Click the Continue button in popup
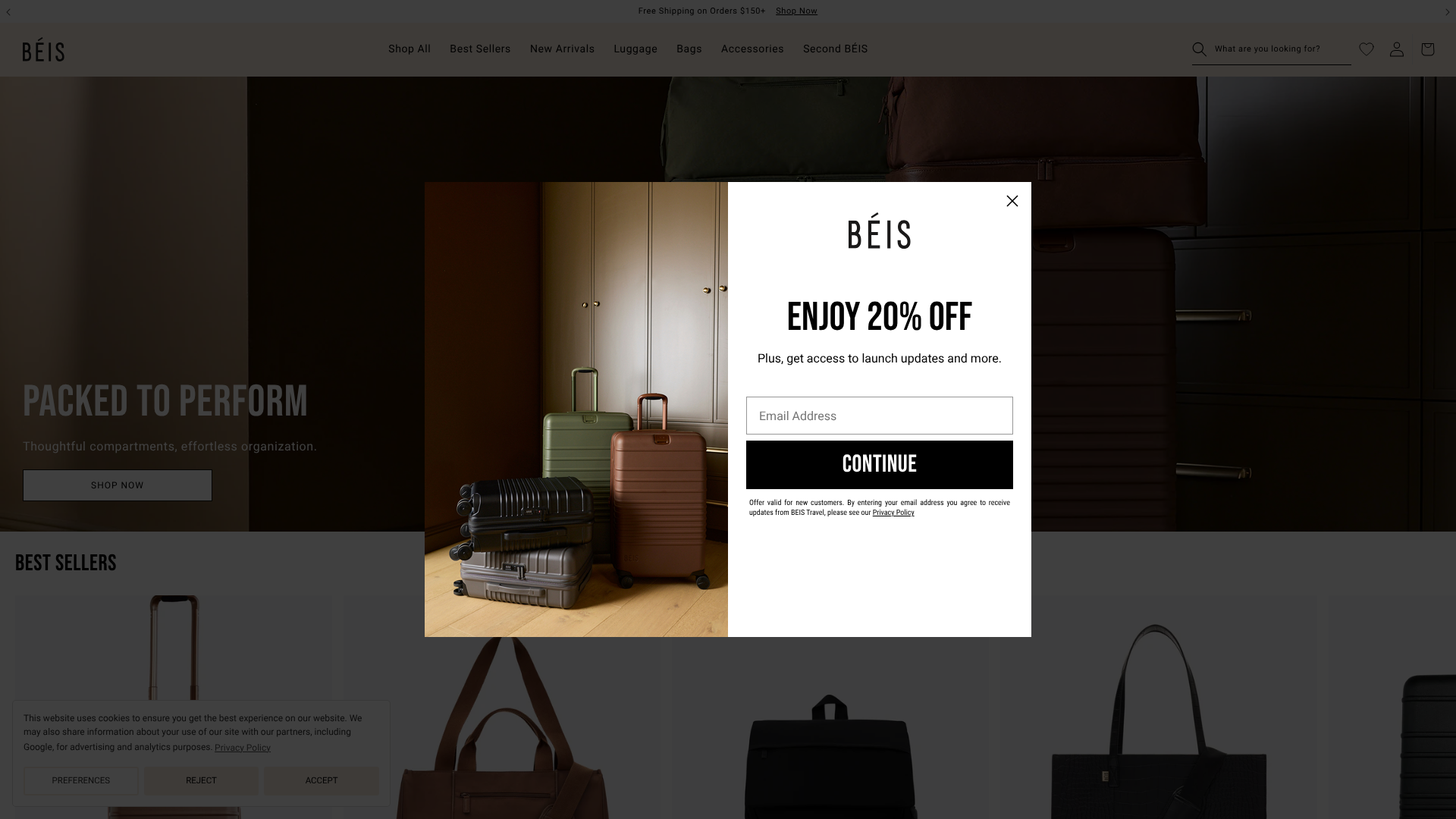The width and height of the screenshot is (1456, 819). coord(880,465)
